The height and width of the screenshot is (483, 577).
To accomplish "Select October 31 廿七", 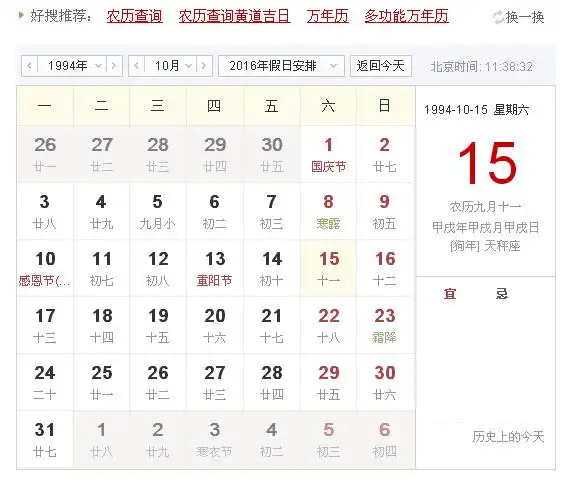I will (x=45, y=440).
